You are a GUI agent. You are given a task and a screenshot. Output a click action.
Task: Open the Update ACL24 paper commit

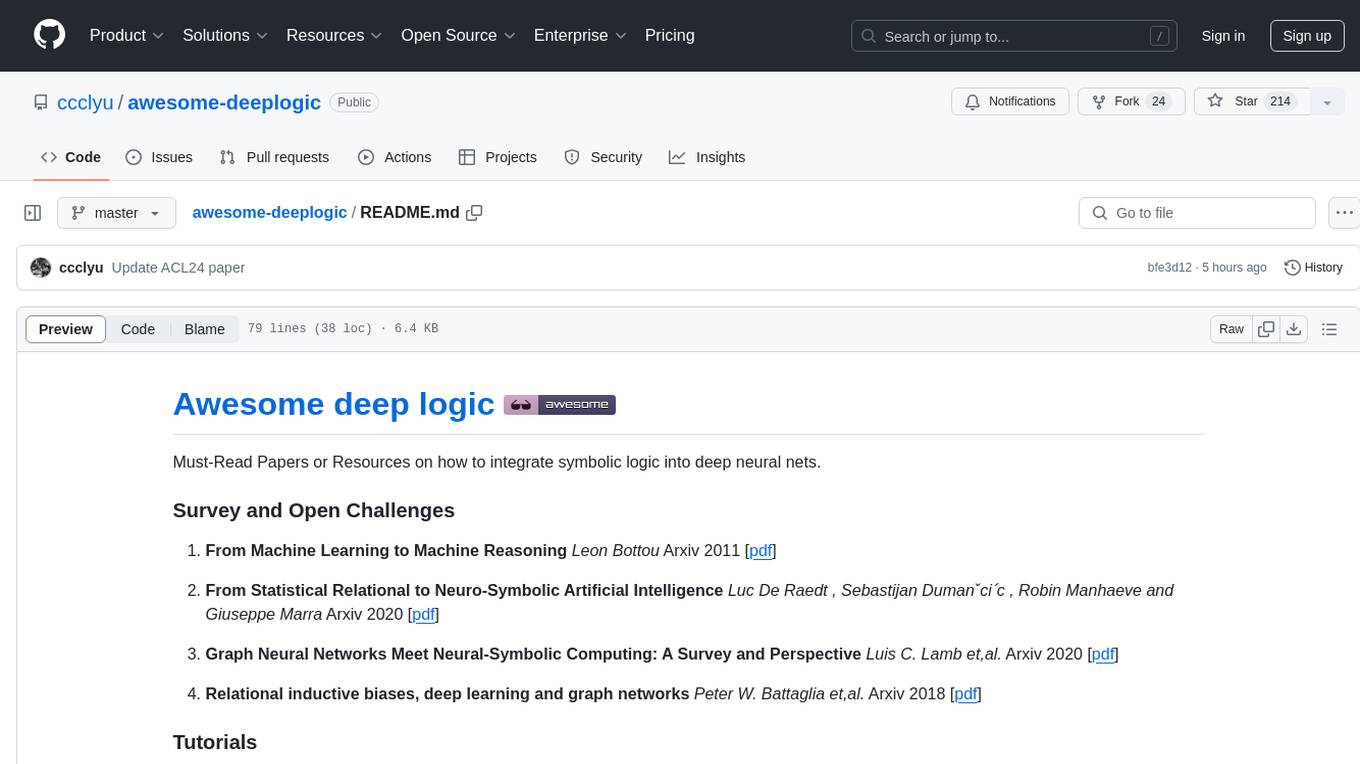pos(178,268)
